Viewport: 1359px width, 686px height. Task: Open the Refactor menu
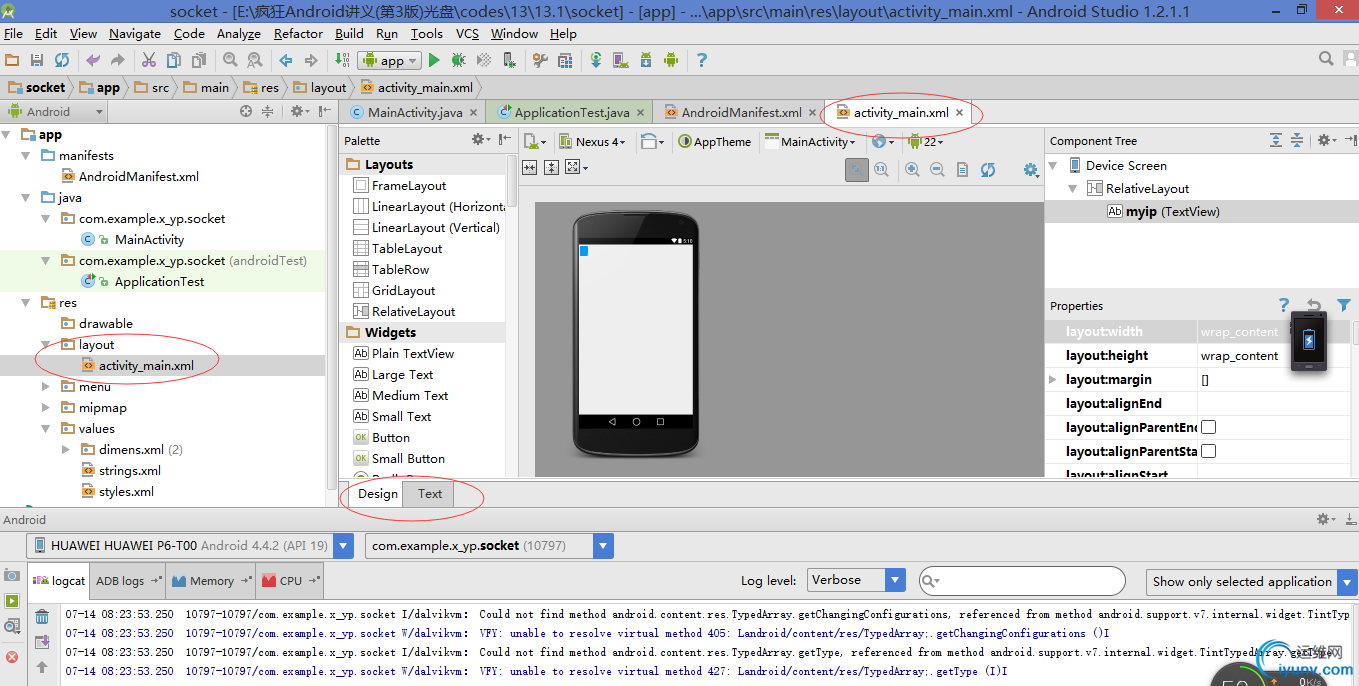(298, 33)
